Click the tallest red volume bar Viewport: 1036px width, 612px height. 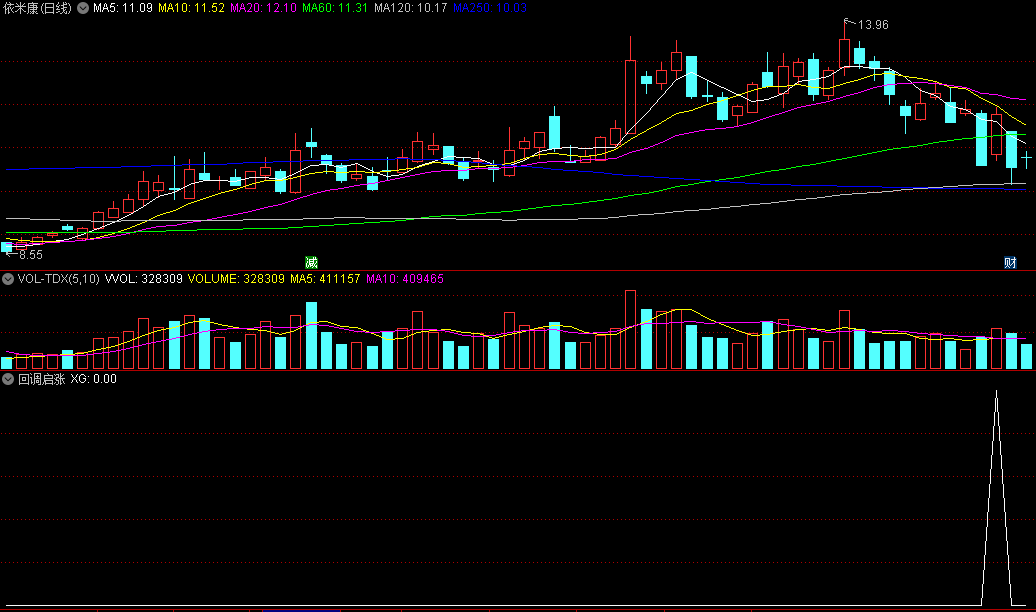coord(630,329)
